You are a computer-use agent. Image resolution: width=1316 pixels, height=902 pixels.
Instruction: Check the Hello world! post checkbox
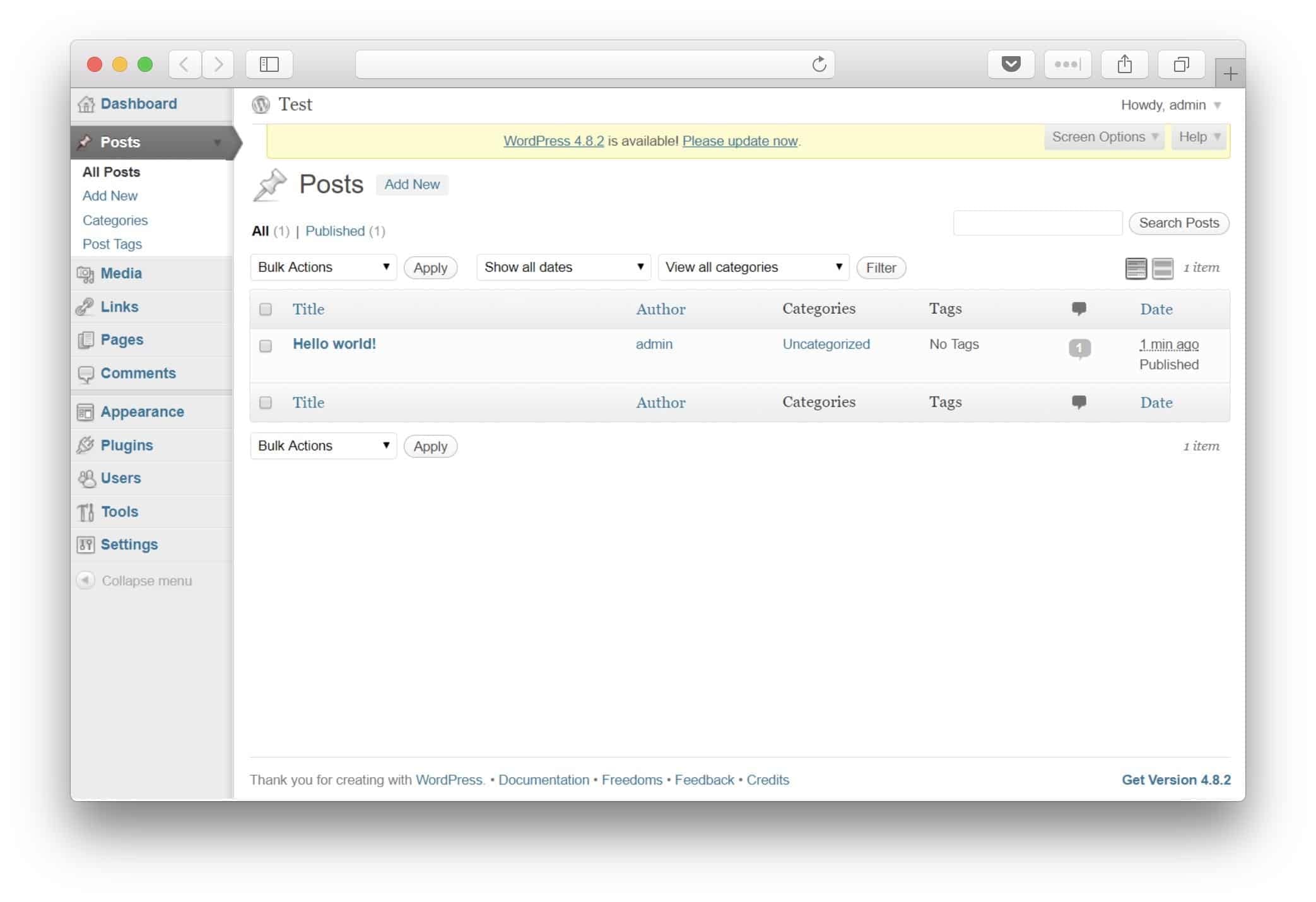[x=266, y=346]
